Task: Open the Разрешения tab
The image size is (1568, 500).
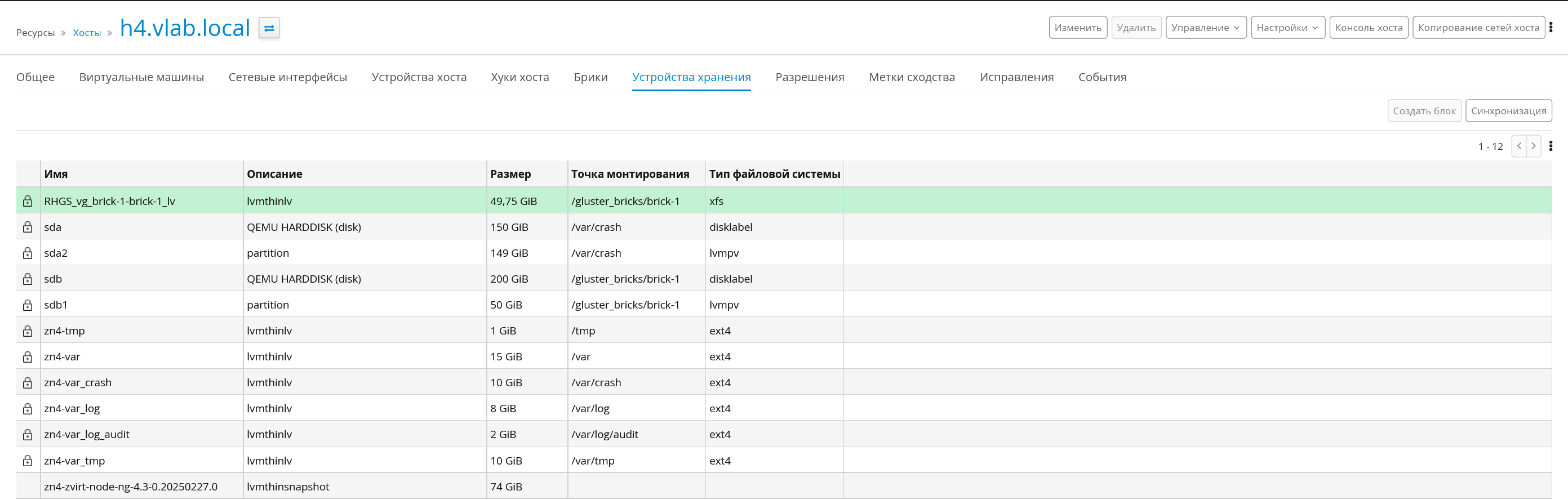Action: [810, 77]
